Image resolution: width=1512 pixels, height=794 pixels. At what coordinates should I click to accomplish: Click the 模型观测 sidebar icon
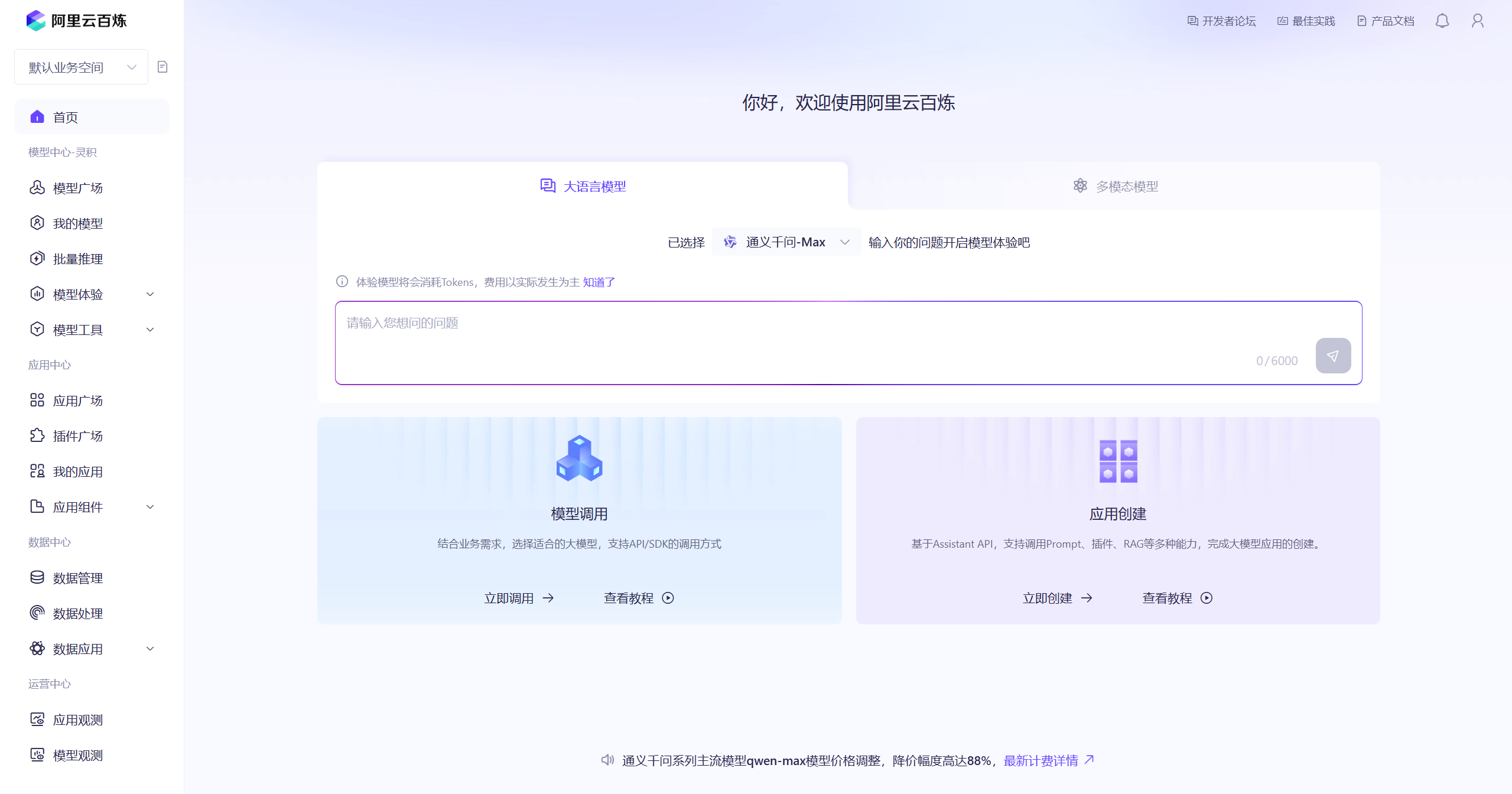click(37, 755)
